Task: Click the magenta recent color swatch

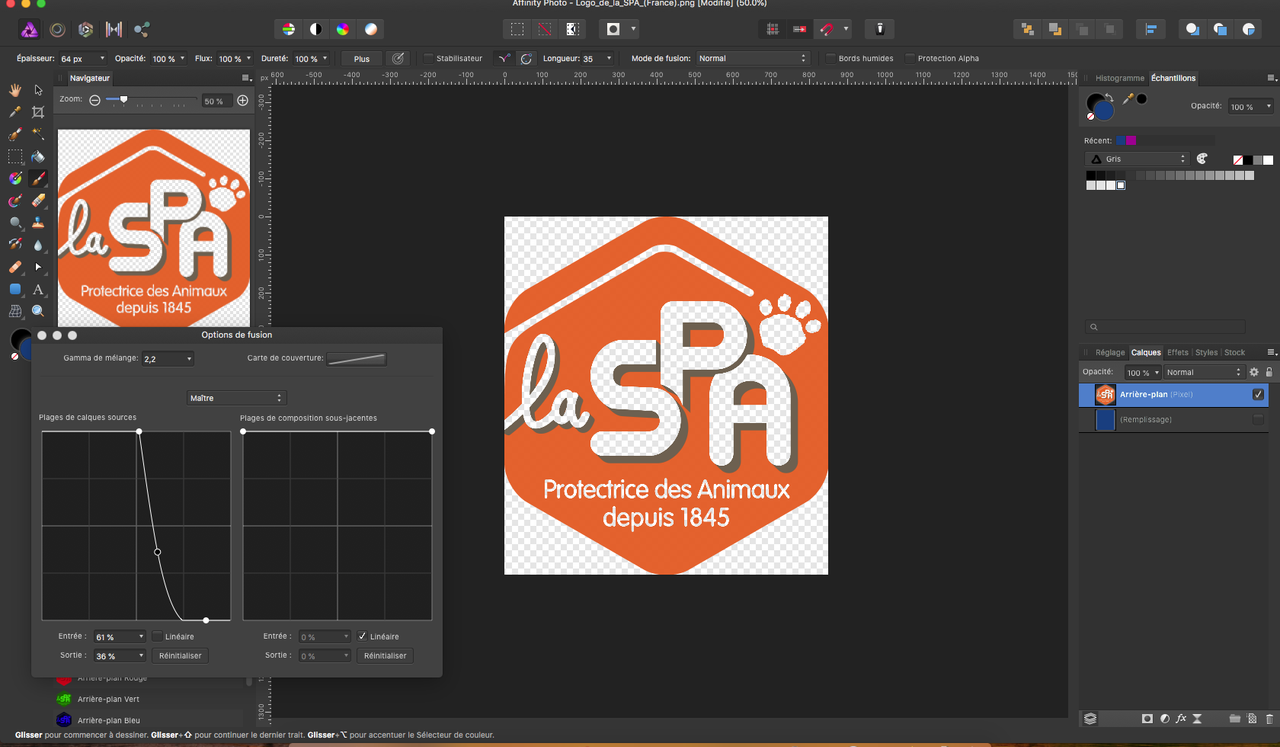Action: coord(1131,141)
